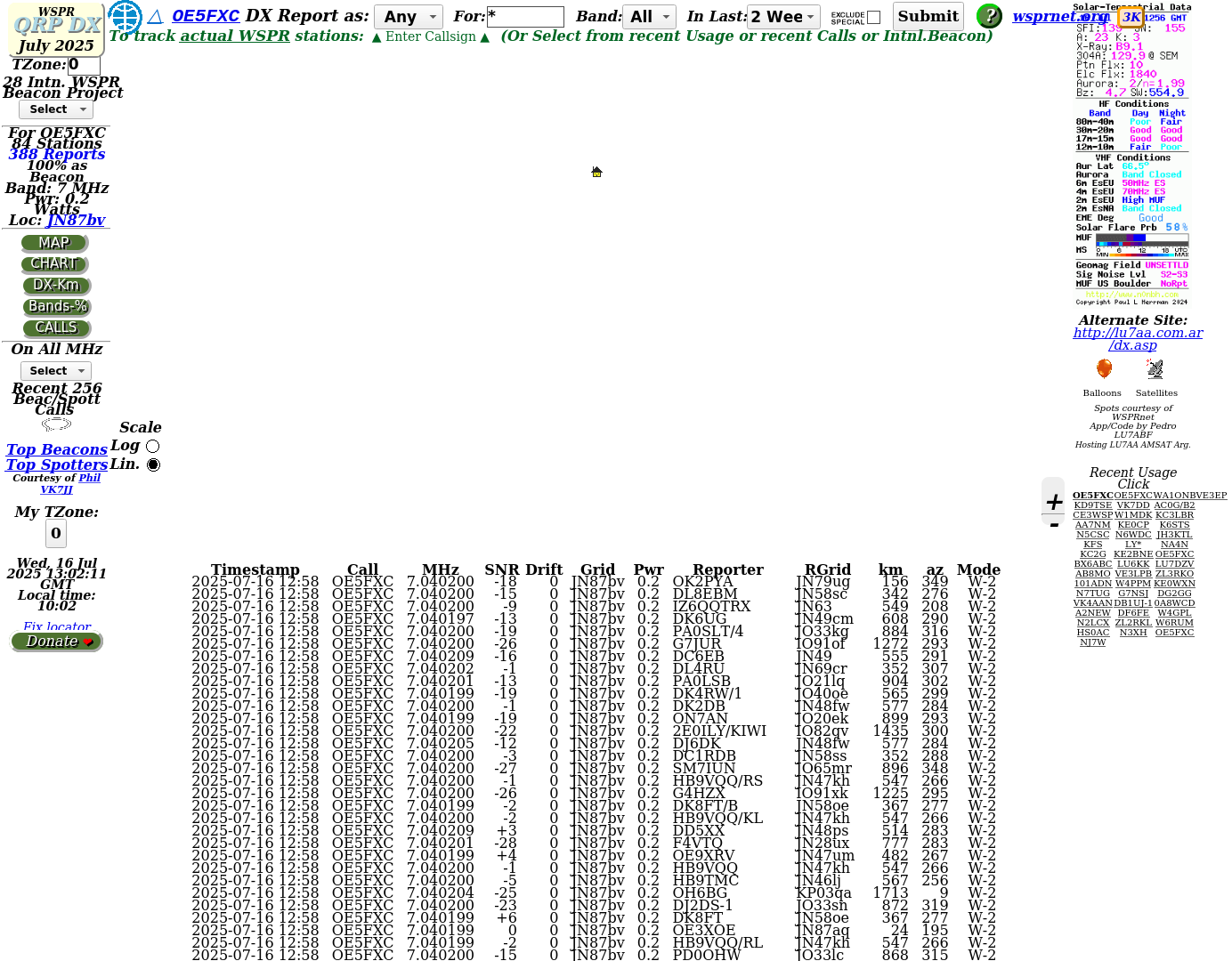Open the 'DX Report as' Any dropdown

[408, 17]
